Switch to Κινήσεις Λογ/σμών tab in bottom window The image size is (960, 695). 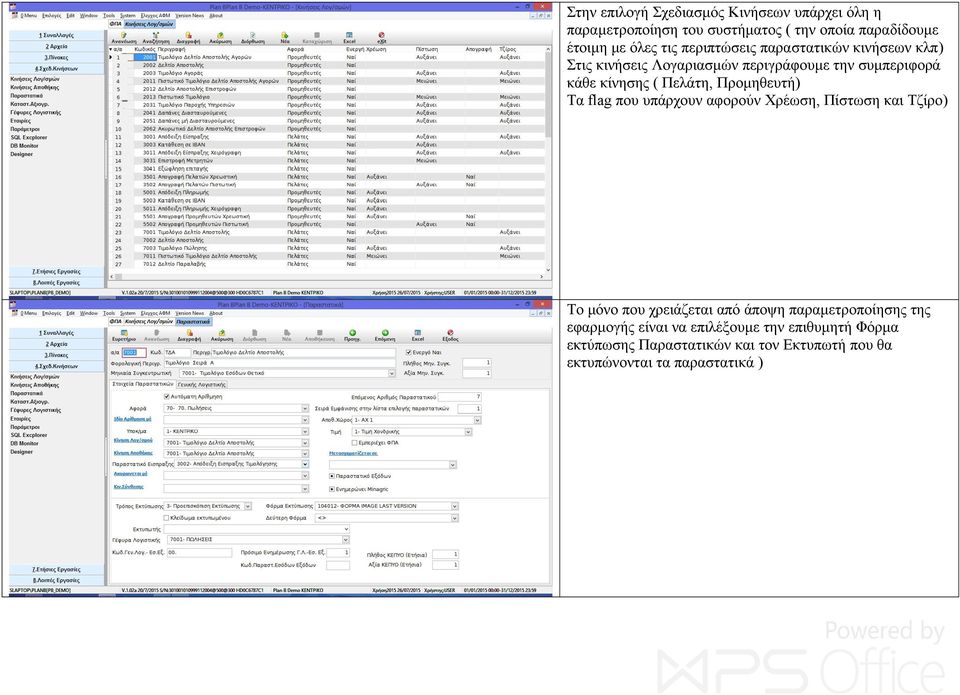tap(149, 321)
